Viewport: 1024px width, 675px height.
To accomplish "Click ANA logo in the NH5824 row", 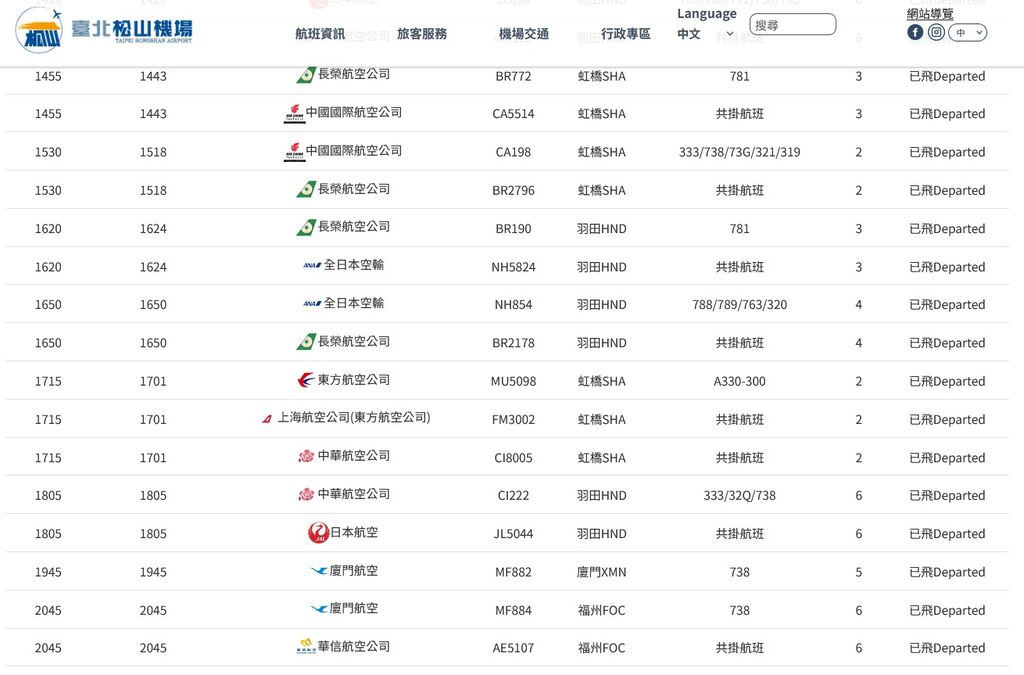I will [x=312, y=265].
